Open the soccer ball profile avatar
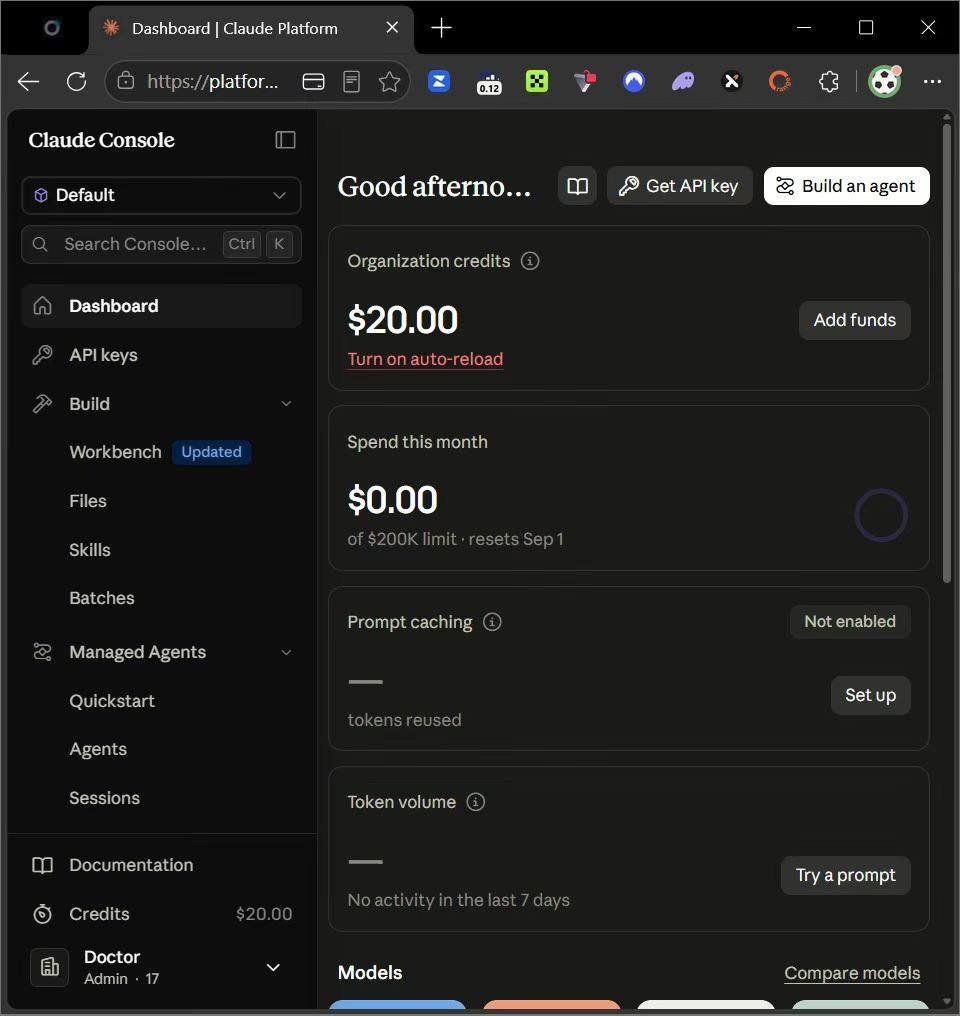Image resolution: width=960 pixels, height=1016 pixels. tap(885, 82)
